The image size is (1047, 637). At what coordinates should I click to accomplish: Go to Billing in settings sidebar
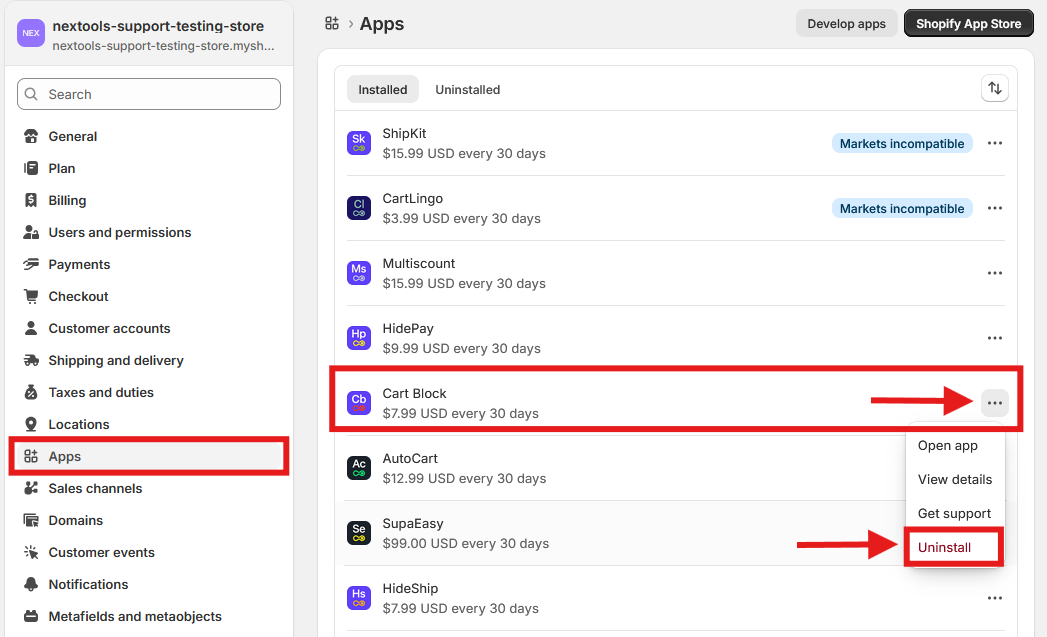tap(67, 200)
